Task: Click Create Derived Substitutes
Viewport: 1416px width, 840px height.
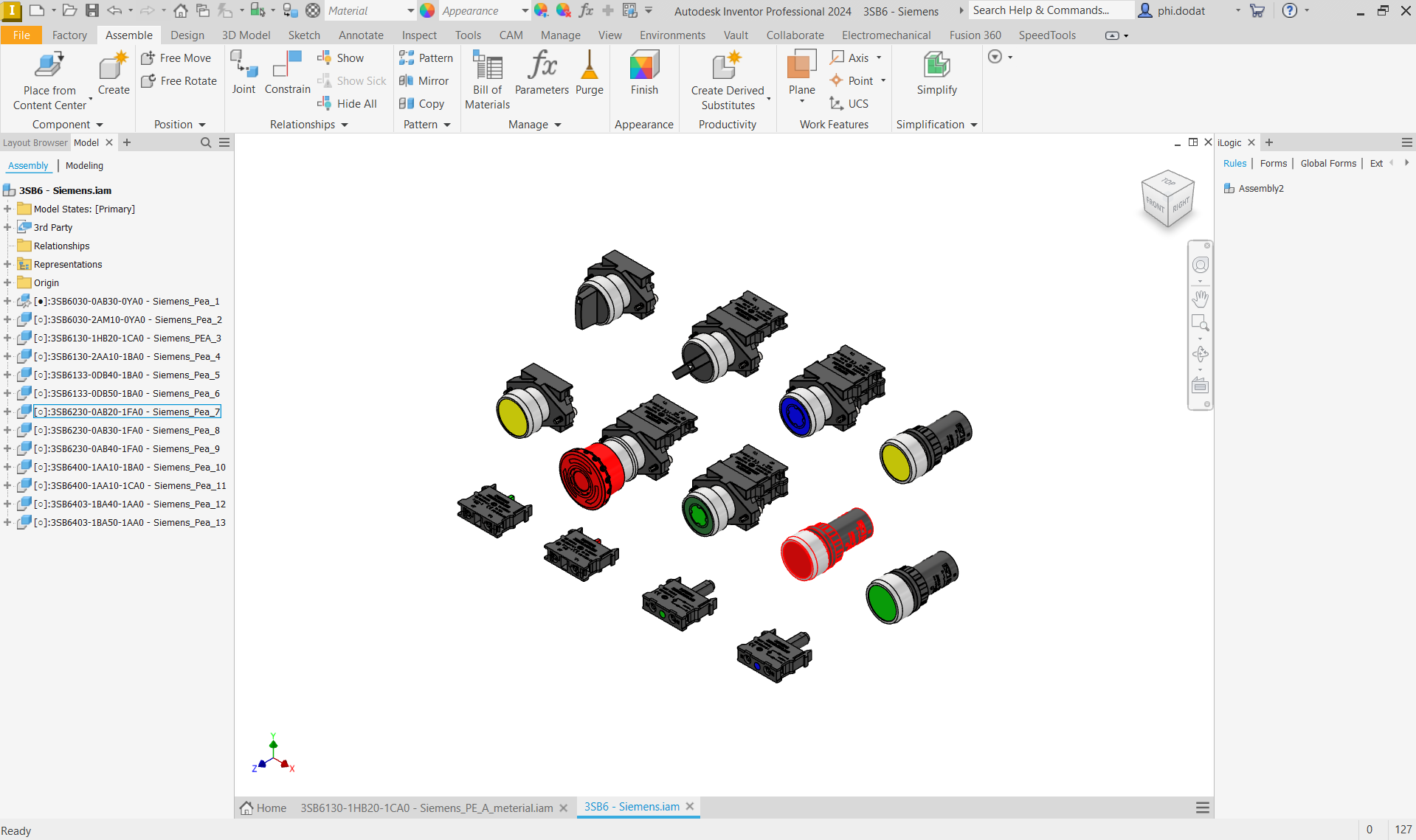Action: (x=728, y=81)
